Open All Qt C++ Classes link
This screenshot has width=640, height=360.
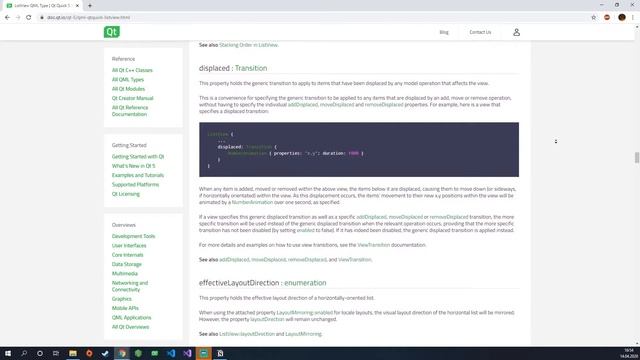(x=132, y=70)
